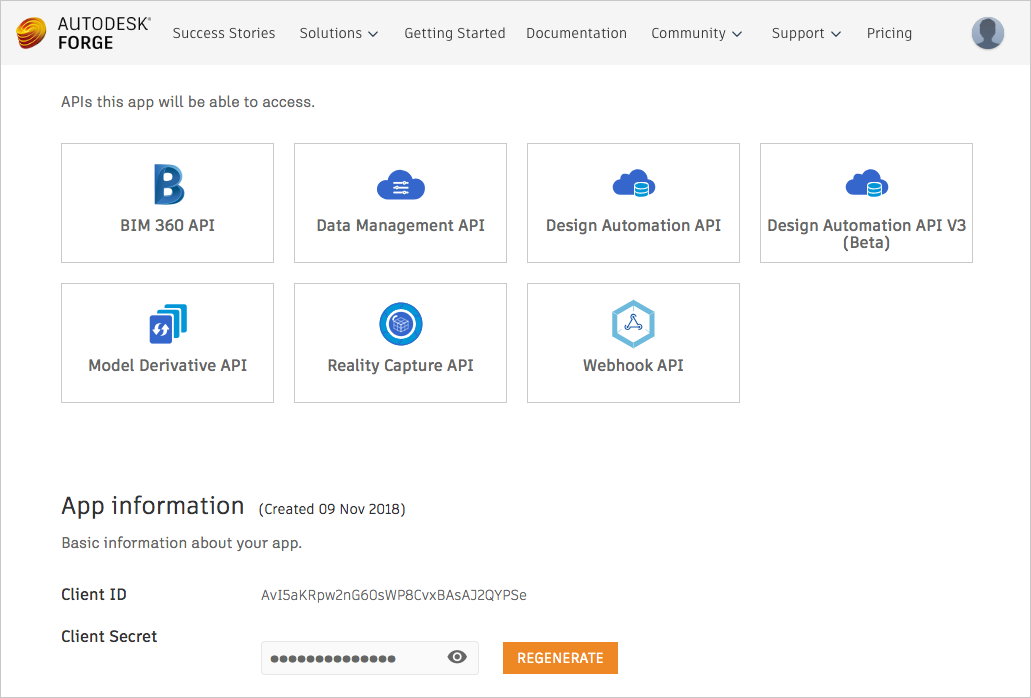Select the Reality Capture API icon
Image resolution: width=1031 pixels, height=698 pixels.
point(400,325)
